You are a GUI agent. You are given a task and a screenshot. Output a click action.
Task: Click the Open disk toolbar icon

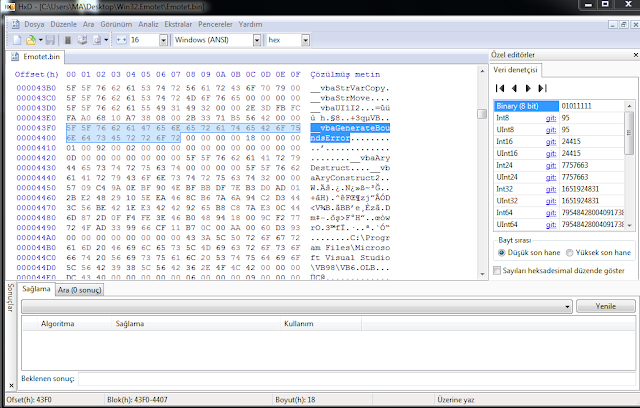coord(82,40)
